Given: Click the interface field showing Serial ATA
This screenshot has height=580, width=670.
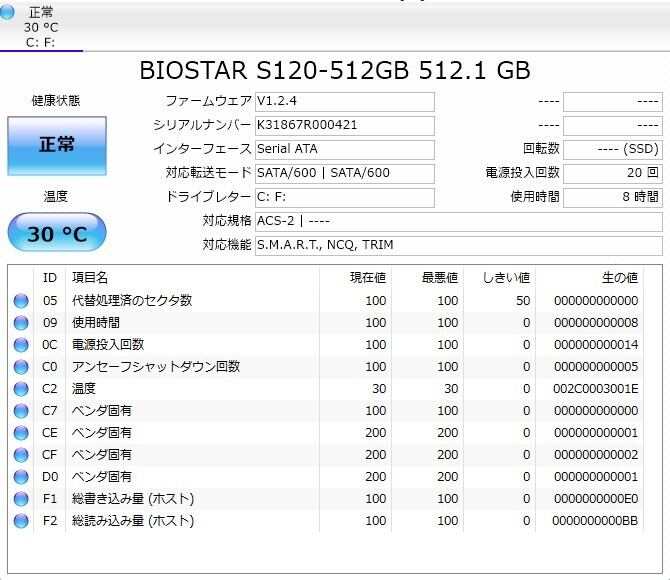Looking at the screenshot, I should [x=345, y=150].
